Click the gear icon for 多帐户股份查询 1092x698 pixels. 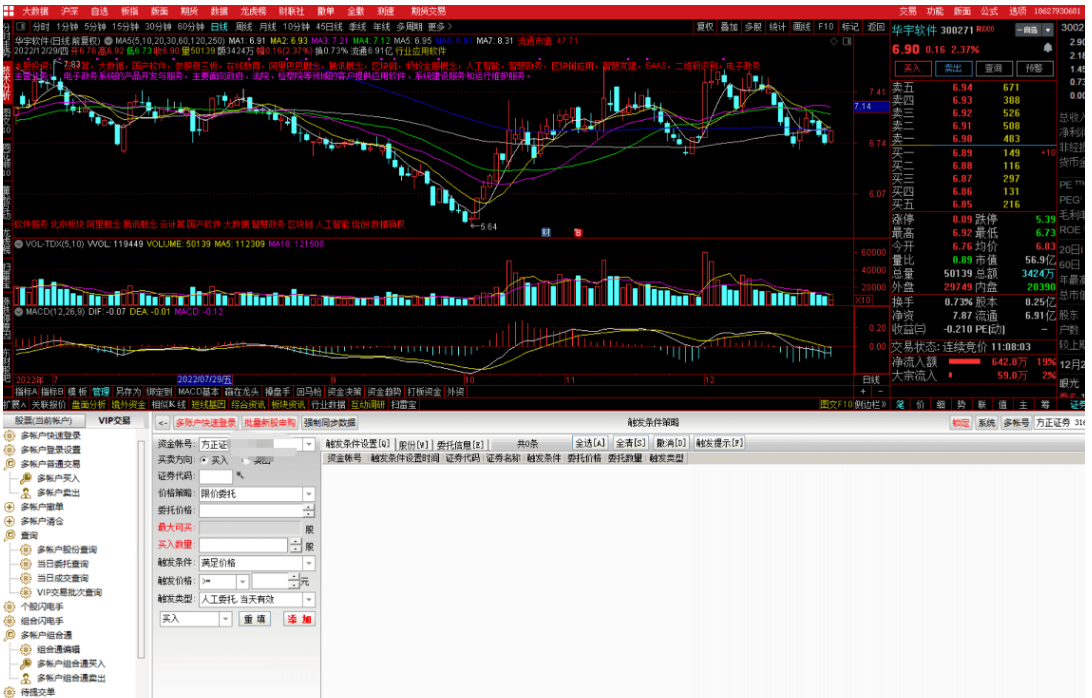tap(26, 550)
